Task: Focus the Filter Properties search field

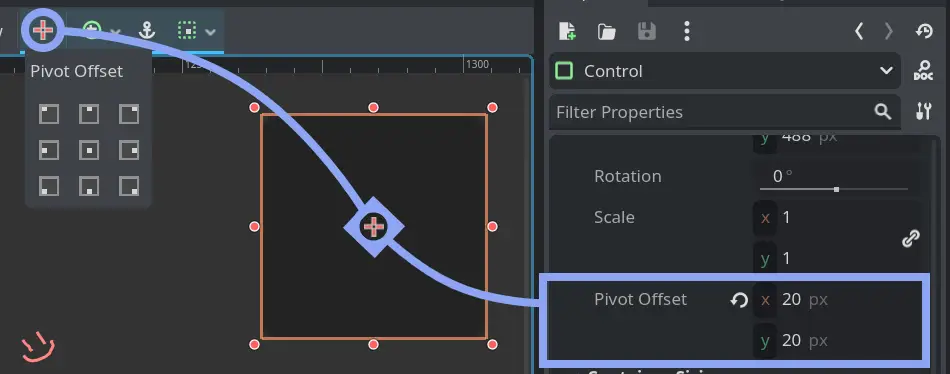Action: coord(725,112)
